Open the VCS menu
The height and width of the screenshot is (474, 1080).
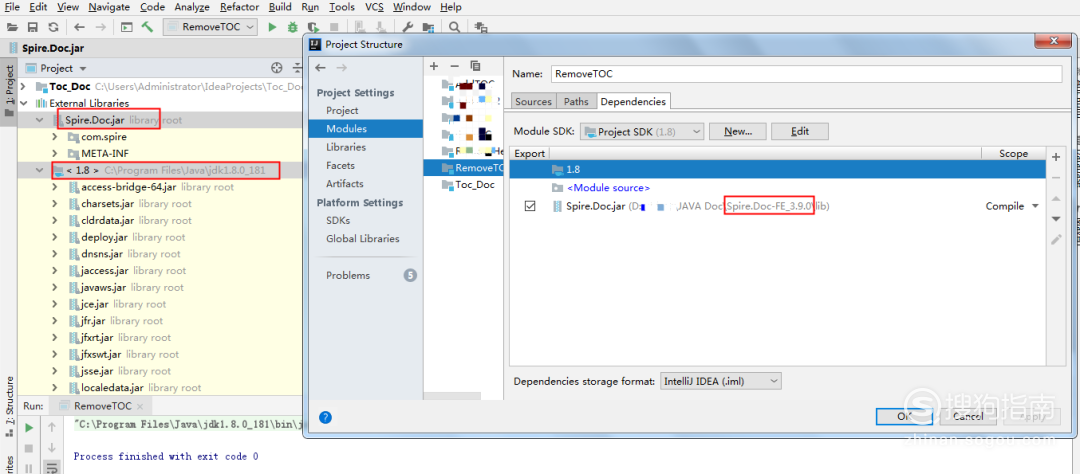374,7
